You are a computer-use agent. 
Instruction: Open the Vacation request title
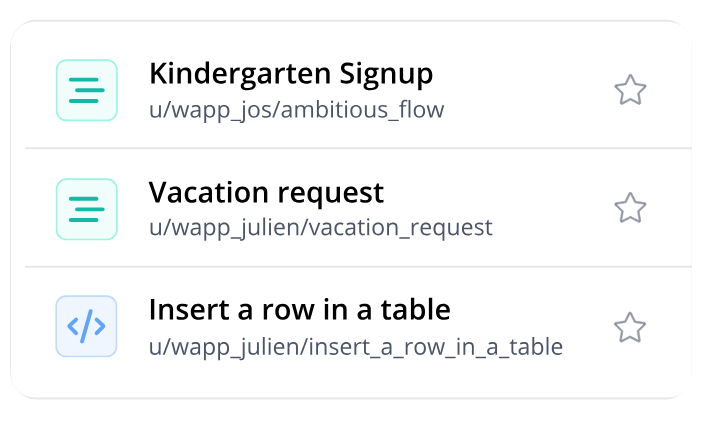tap(266, 192)
